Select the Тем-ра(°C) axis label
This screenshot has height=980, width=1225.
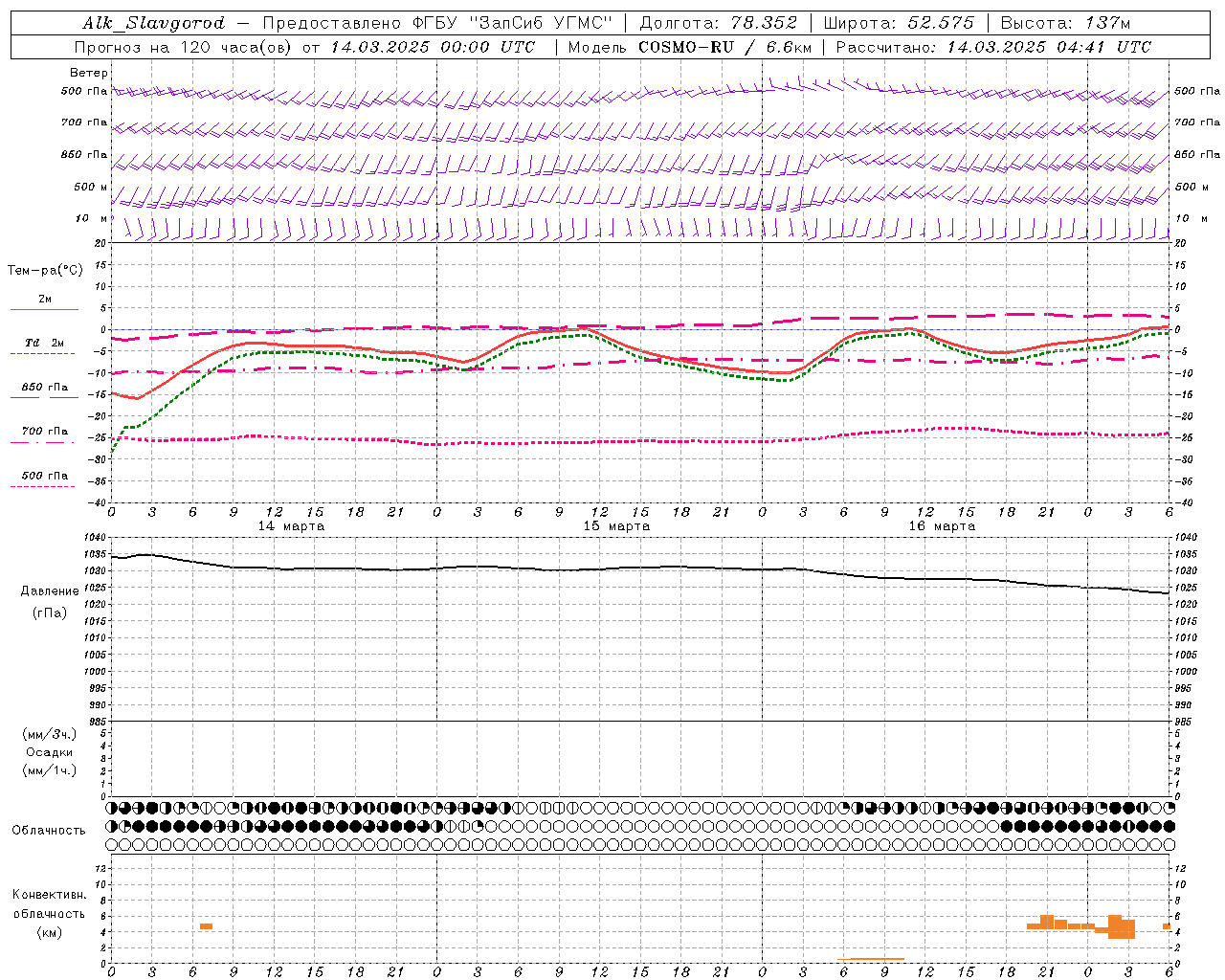[45, 271]
